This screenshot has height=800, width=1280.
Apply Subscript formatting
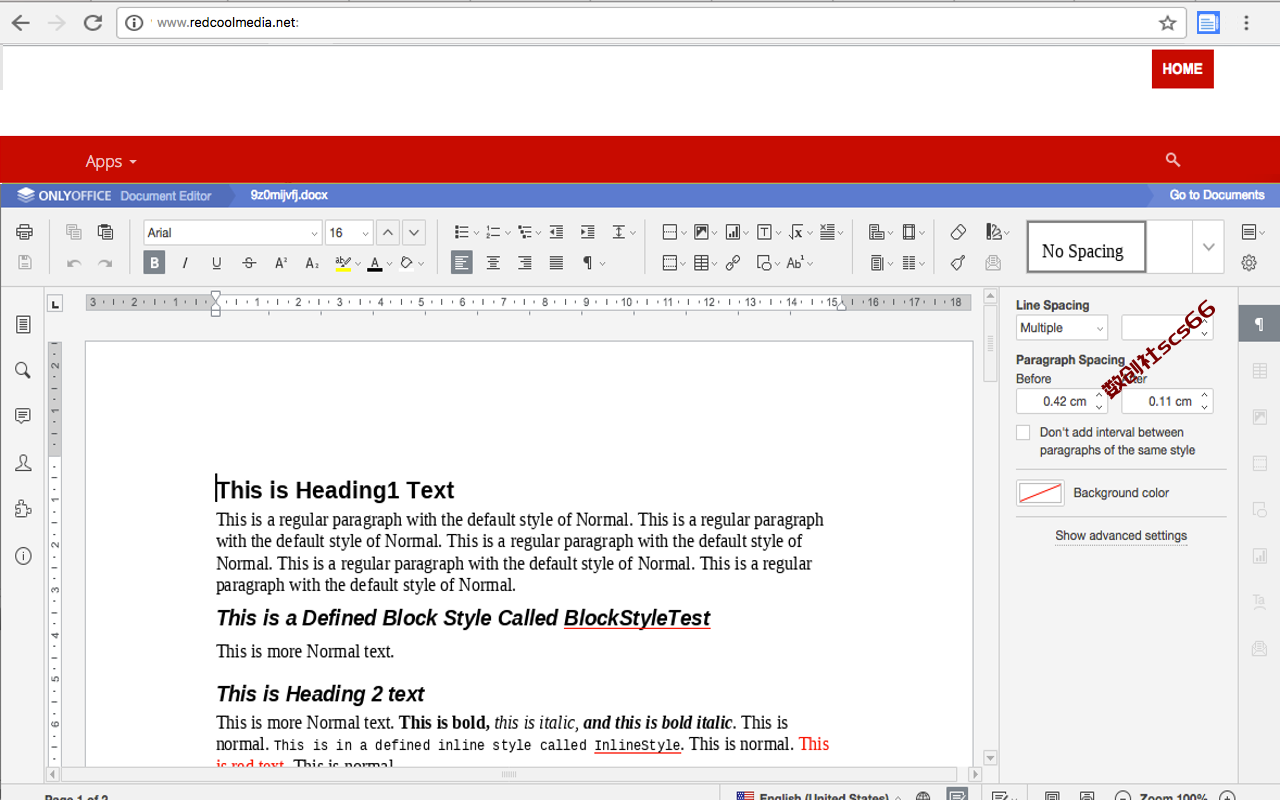pyautogui.click(x=312, y=263)
